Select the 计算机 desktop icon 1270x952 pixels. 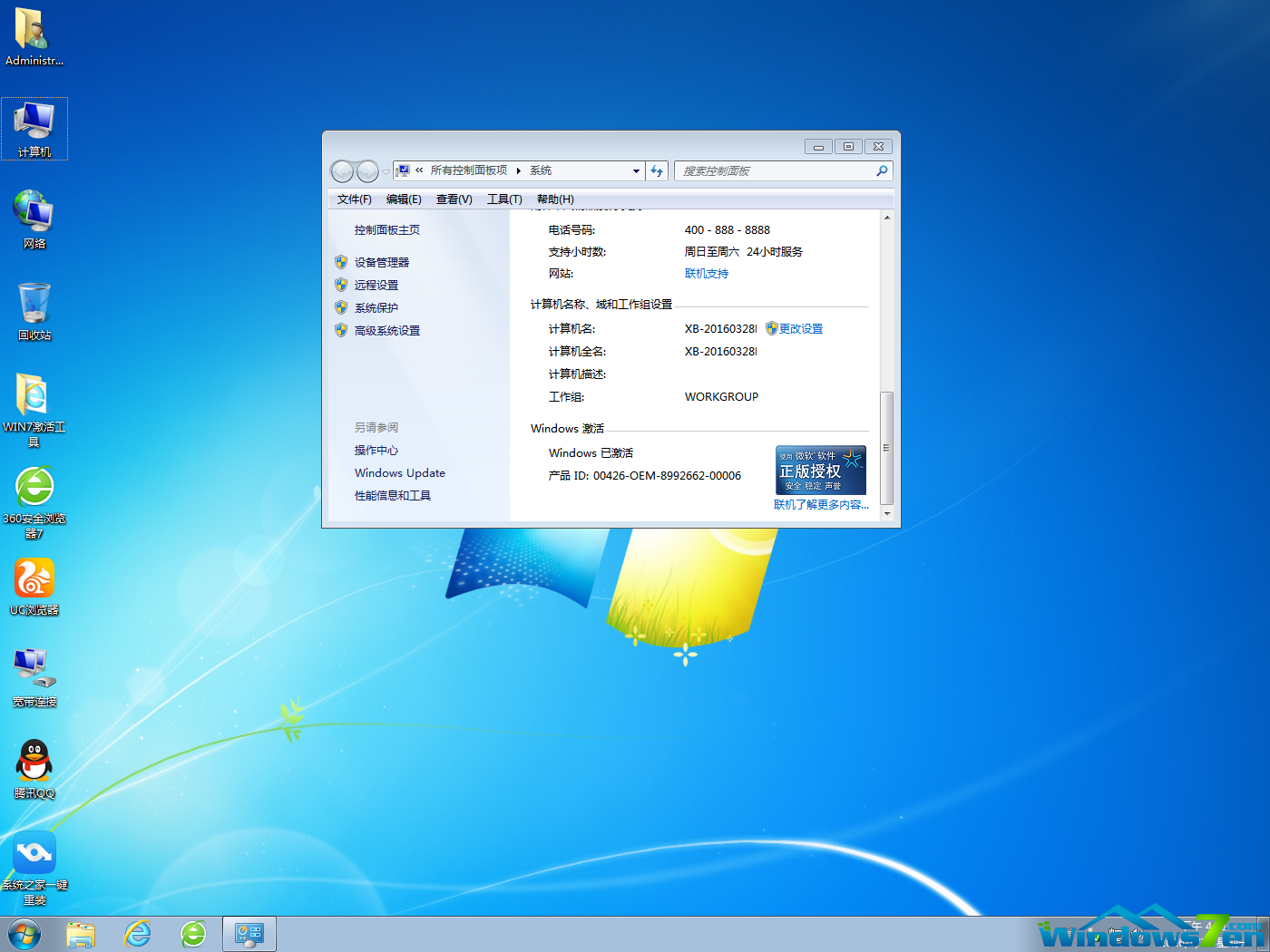[34, 129]
